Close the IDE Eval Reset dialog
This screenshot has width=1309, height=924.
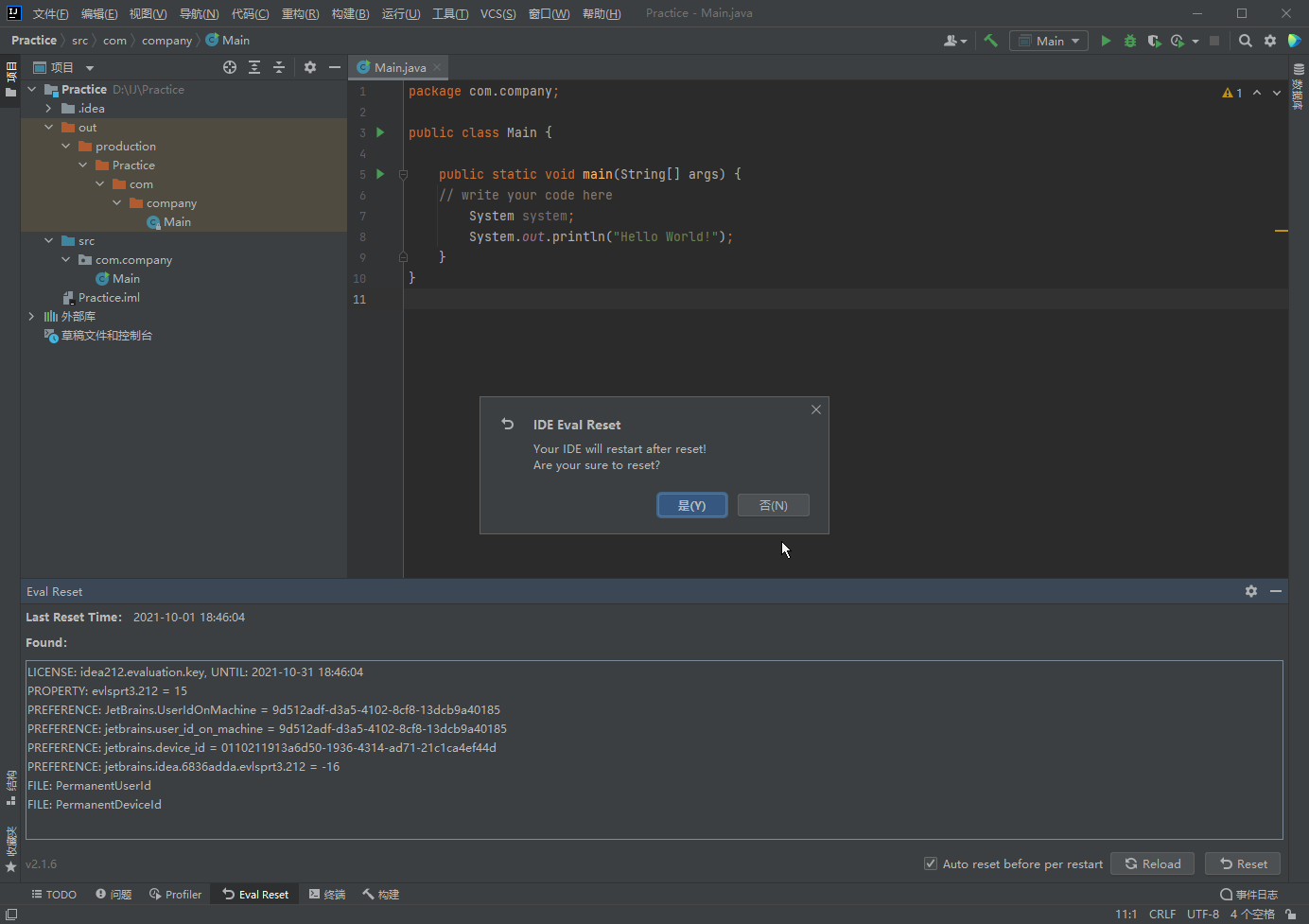(x=816, y=410)
